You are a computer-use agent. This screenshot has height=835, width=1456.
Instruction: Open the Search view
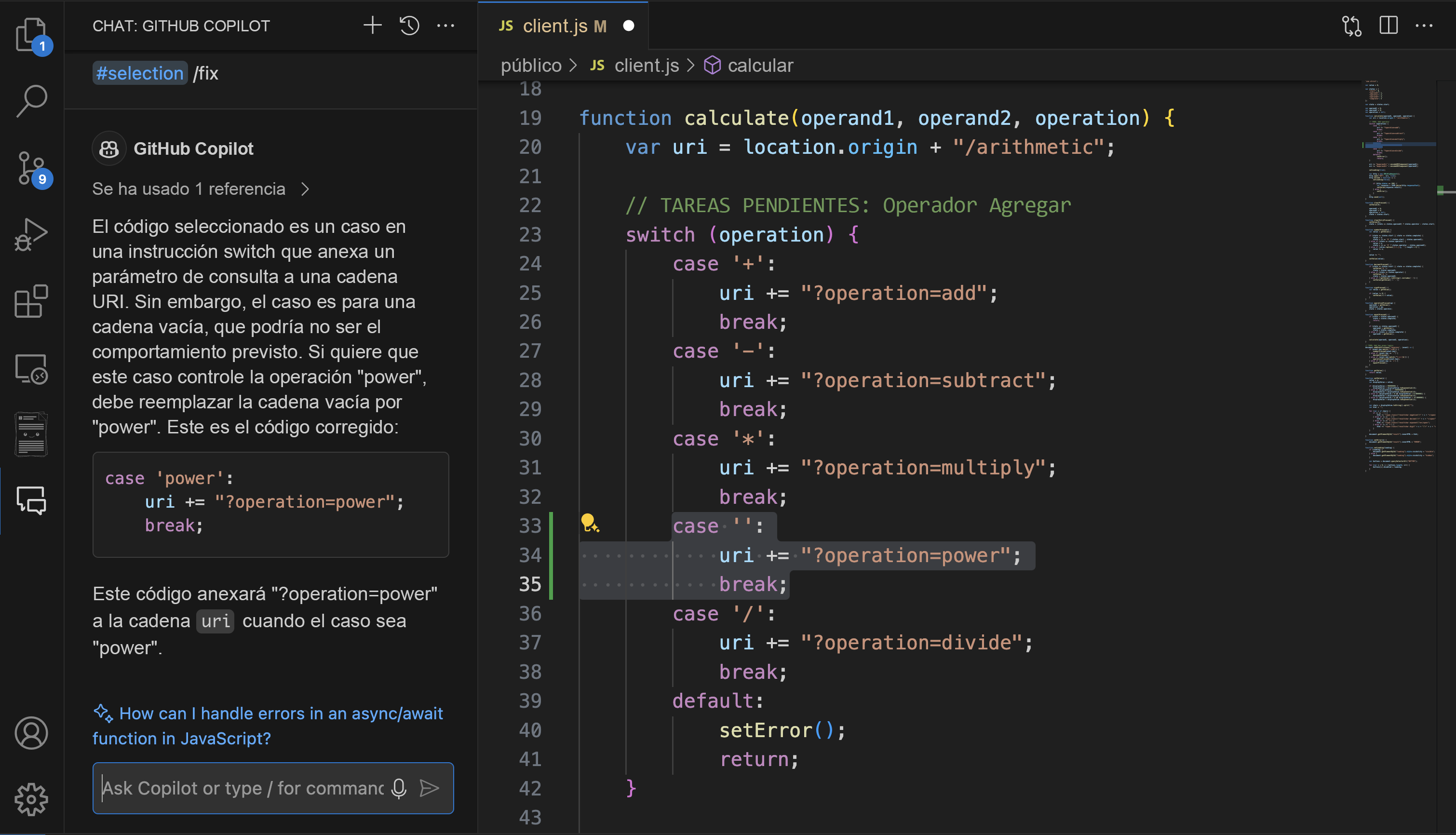pos(31,101)
